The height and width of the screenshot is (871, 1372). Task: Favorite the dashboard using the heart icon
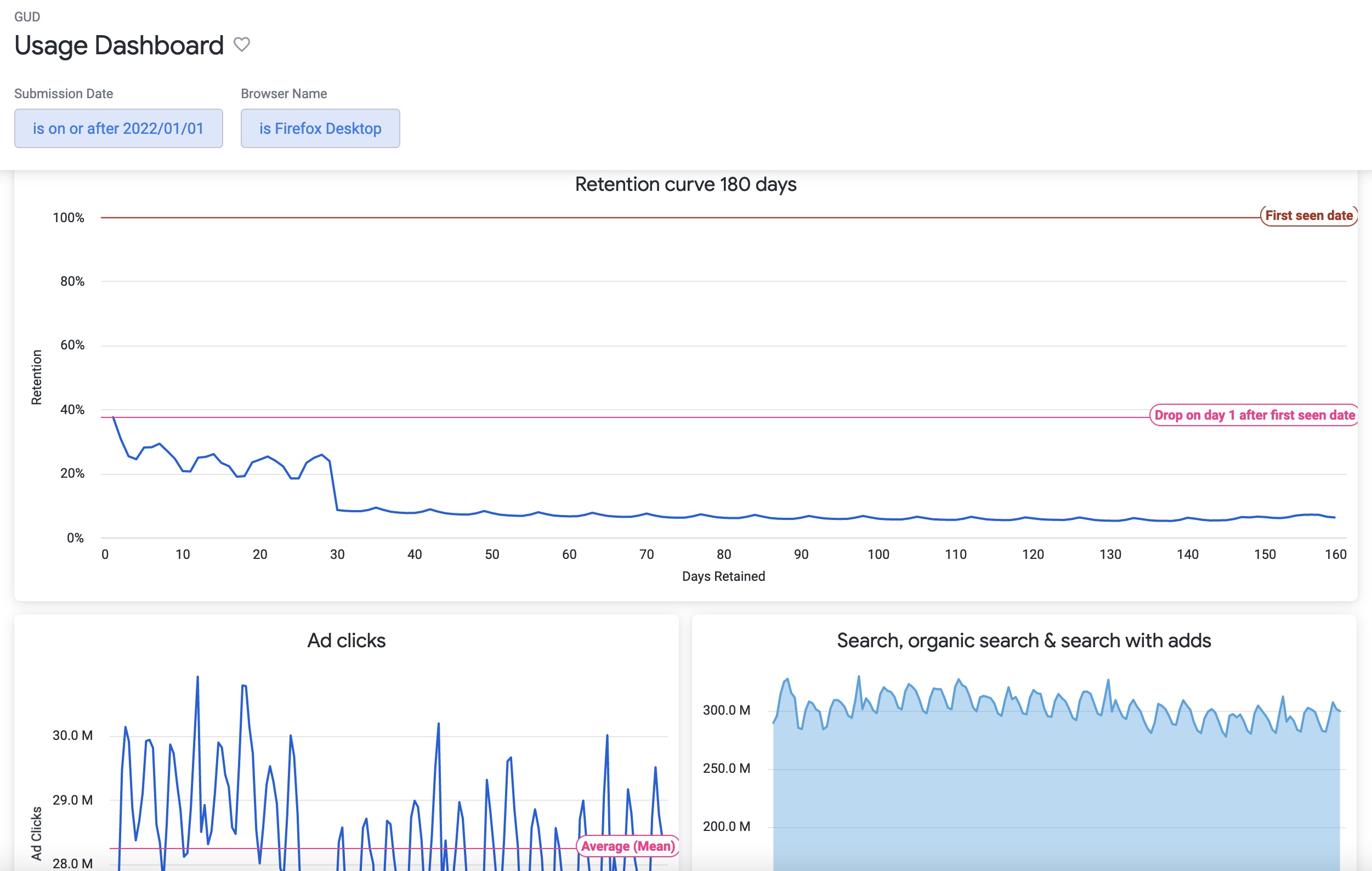[x=242, y=44]
